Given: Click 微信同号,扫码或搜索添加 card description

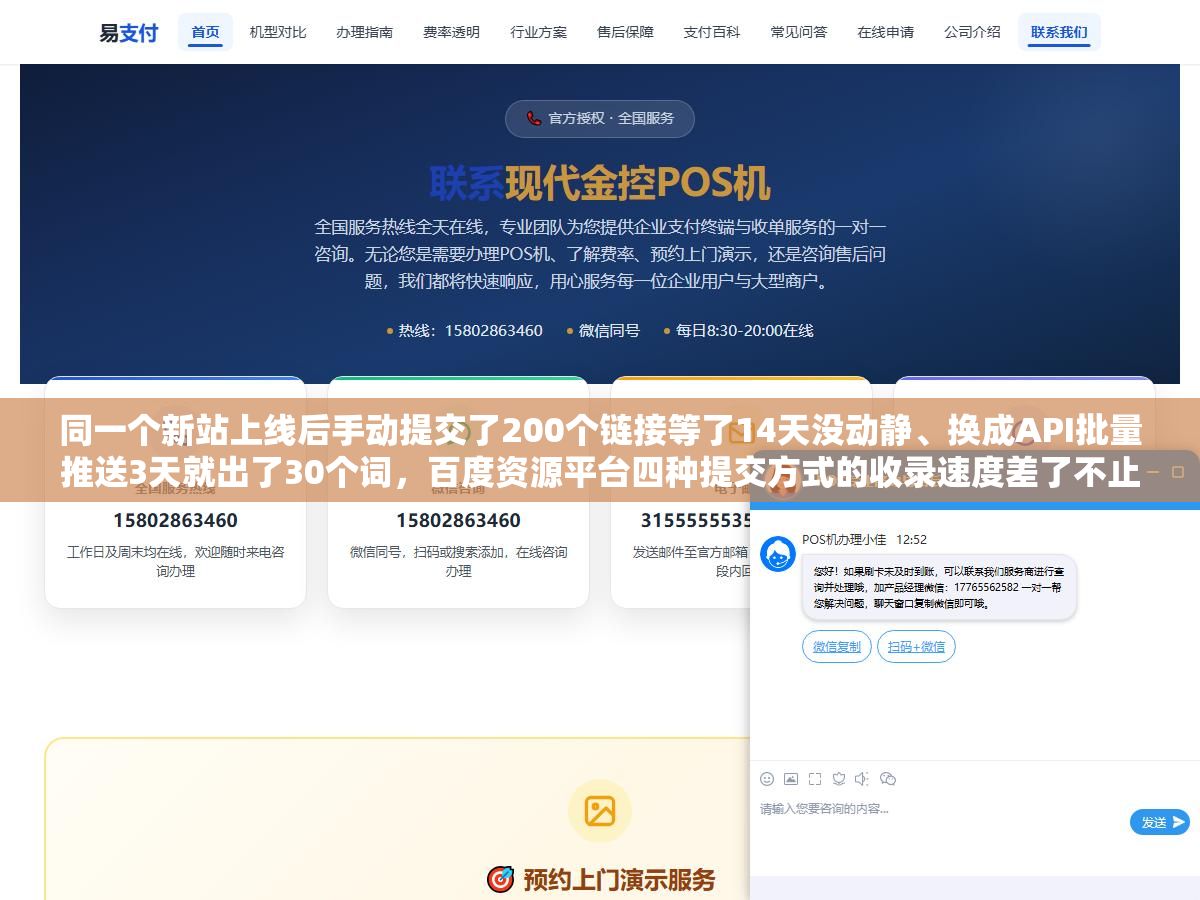Looking at the screenshot, I should coord(458,561).
